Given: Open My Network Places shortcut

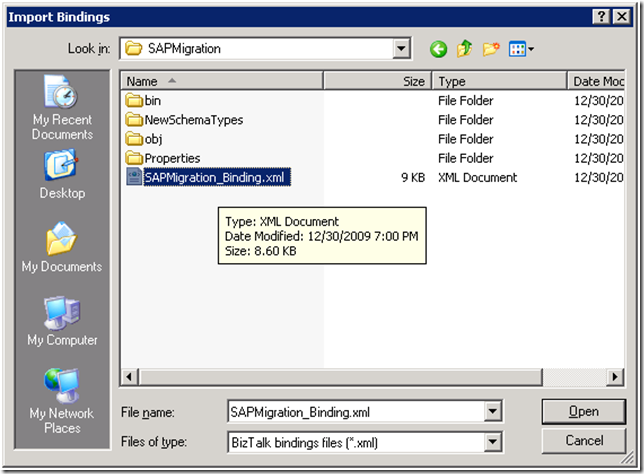Looking at the screenshot, I should [62, 401].
